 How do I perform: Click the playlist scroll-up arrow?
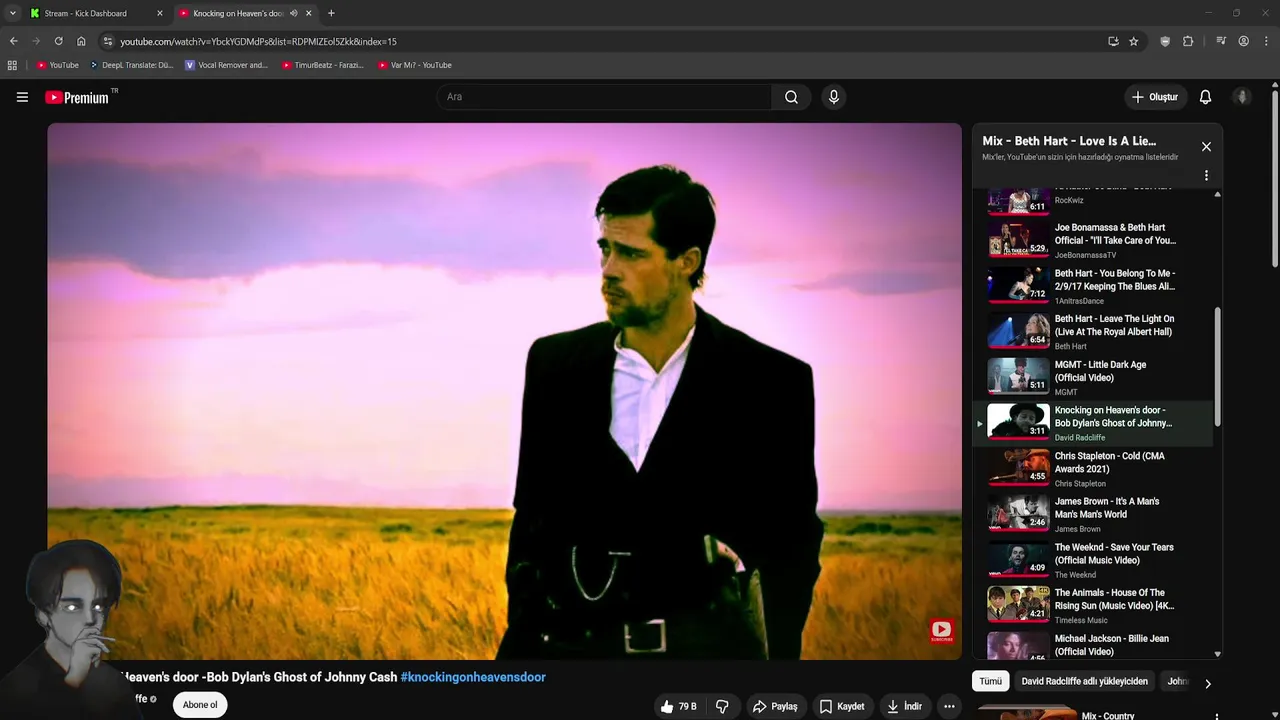point(1217,194)
